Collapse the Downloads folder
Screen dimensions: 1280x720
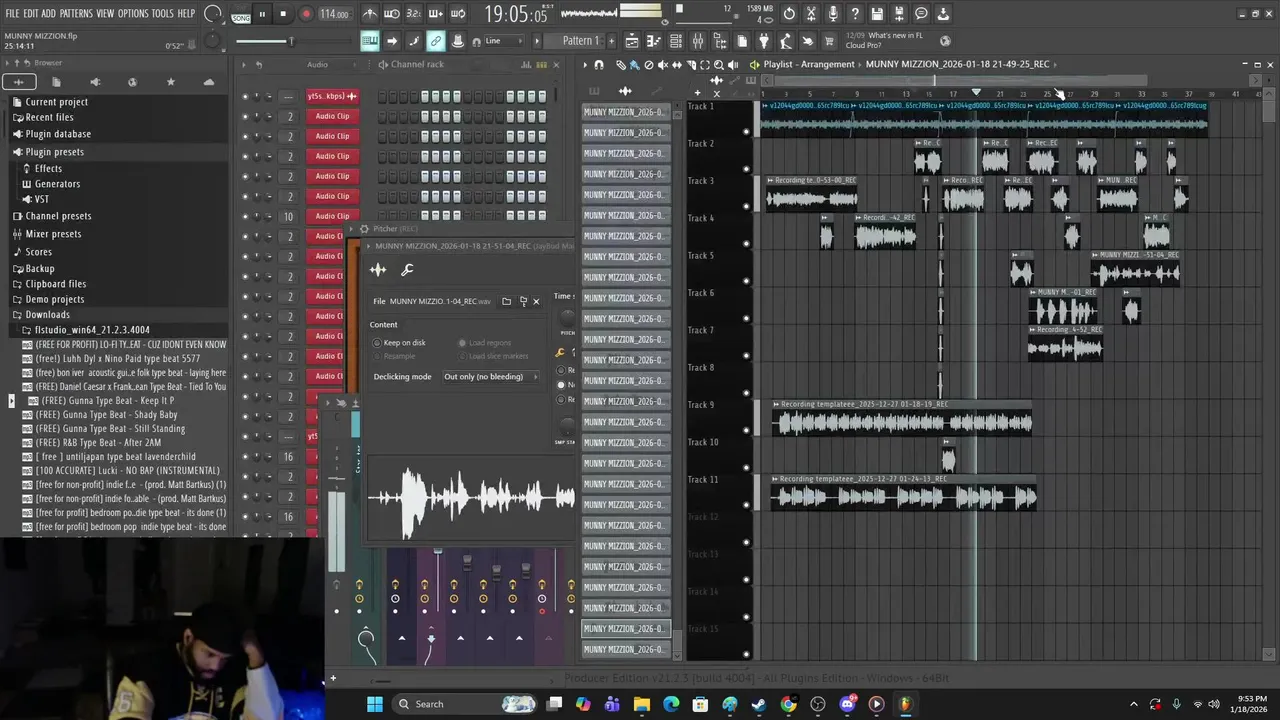point(48,315)
